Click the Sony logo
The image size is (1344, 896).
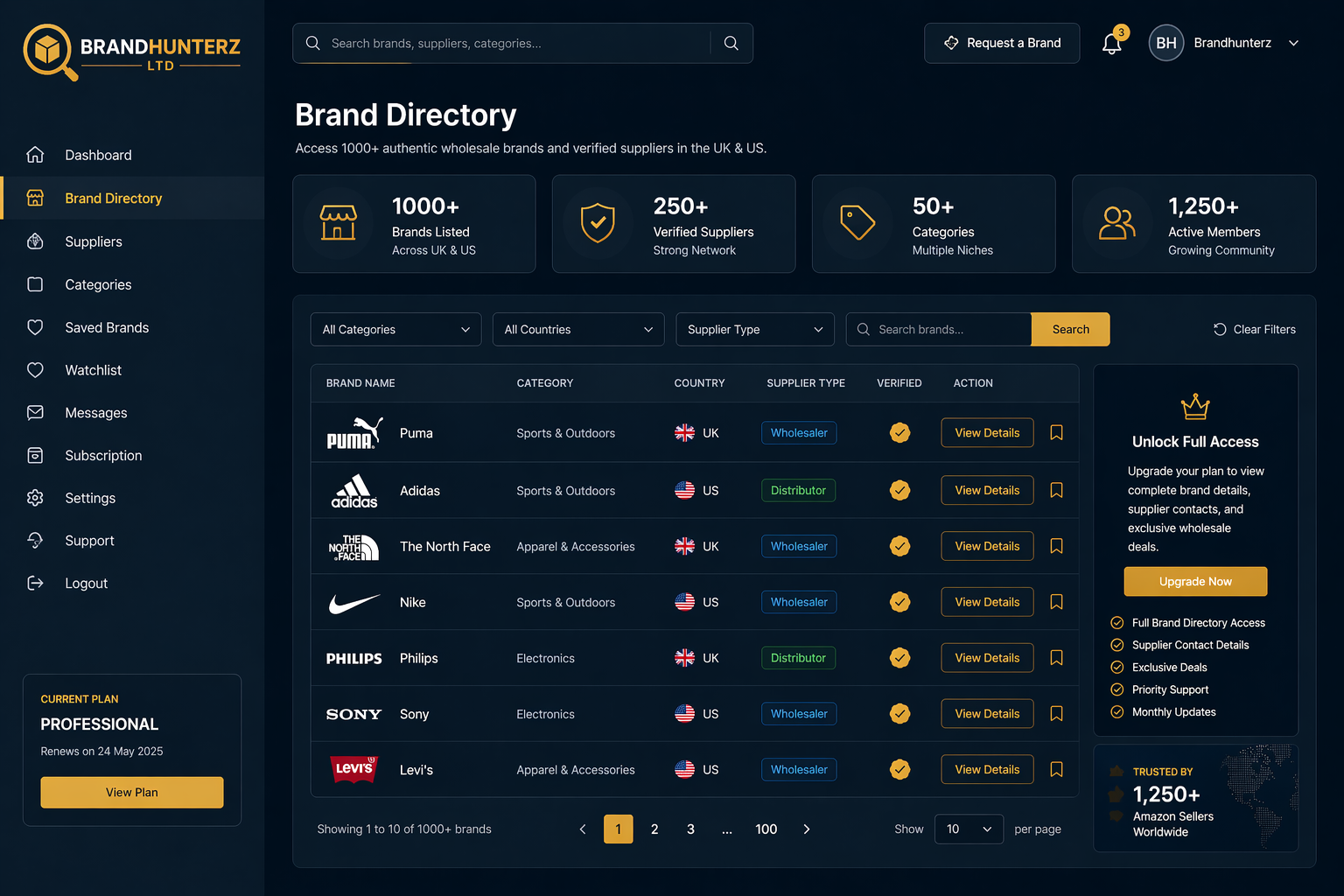pos(354,714)
